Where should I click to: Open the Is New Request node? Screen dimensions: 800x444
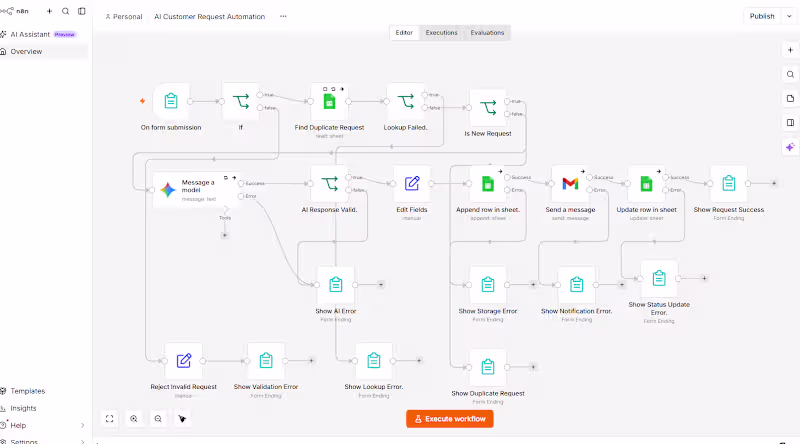(x=488, y=108)
